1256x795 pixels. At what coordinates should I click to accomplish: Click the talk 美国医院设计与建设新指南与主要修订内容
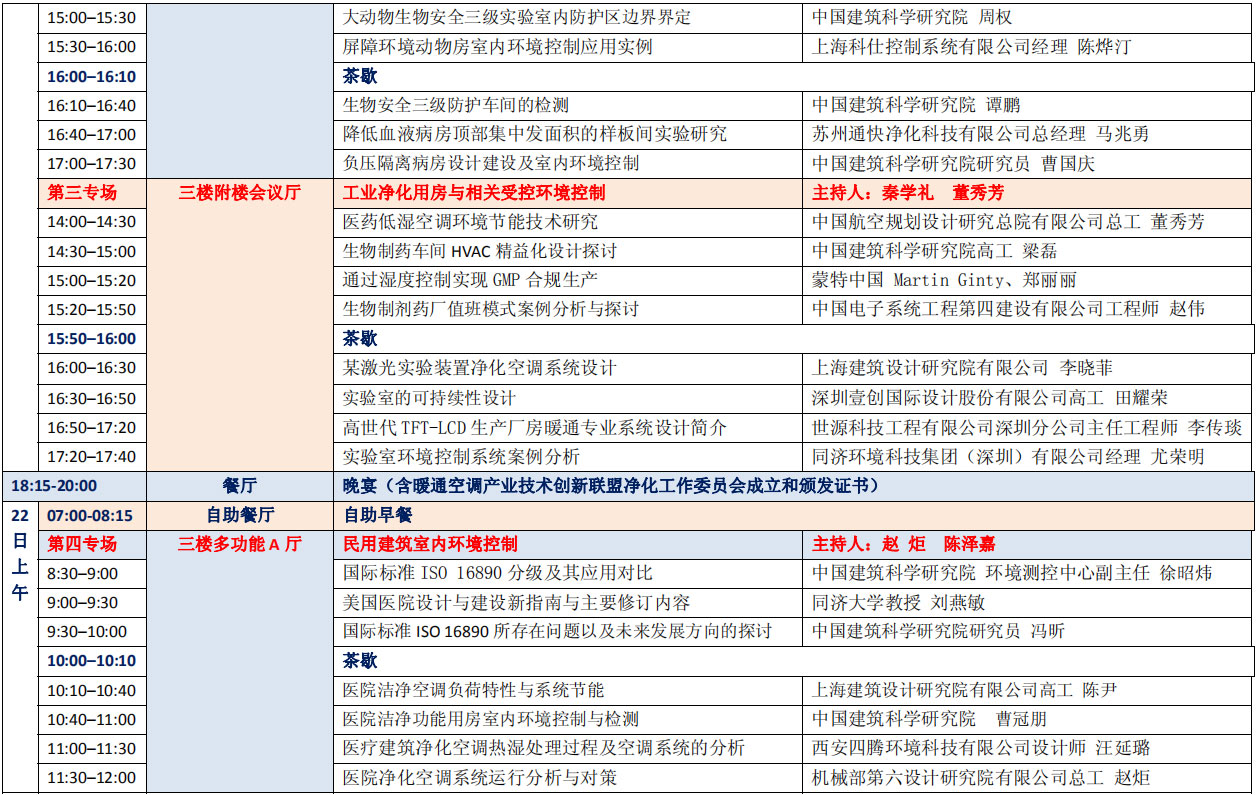pyautogui.click(x=516, y=603)
